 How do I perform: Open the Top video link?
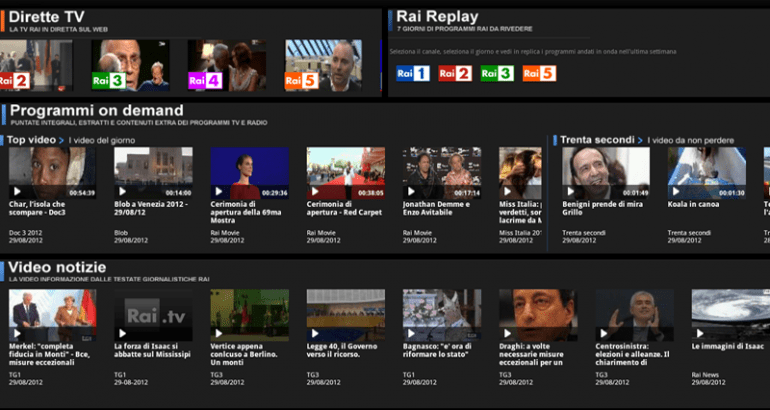31,140
